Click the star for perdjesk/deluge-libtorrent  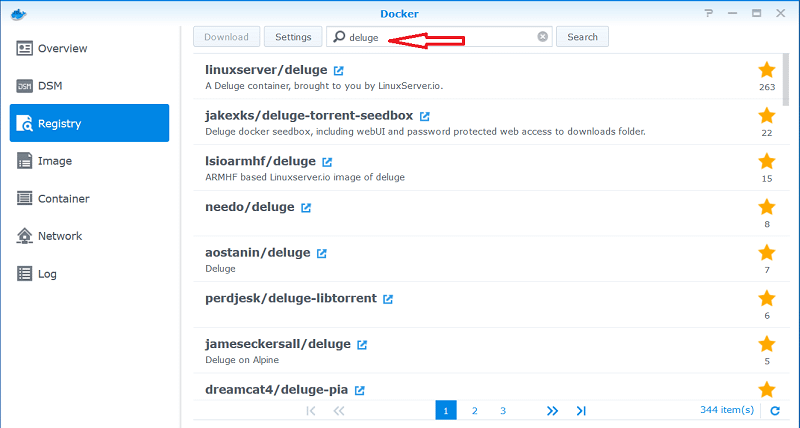(767, 298)
